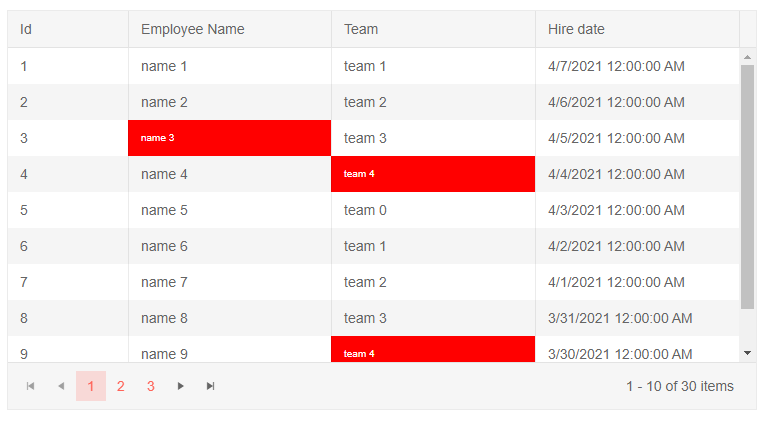Screen dimensions: 765x421
Task: Open page 3 of the grid
Action: (150, 386)
